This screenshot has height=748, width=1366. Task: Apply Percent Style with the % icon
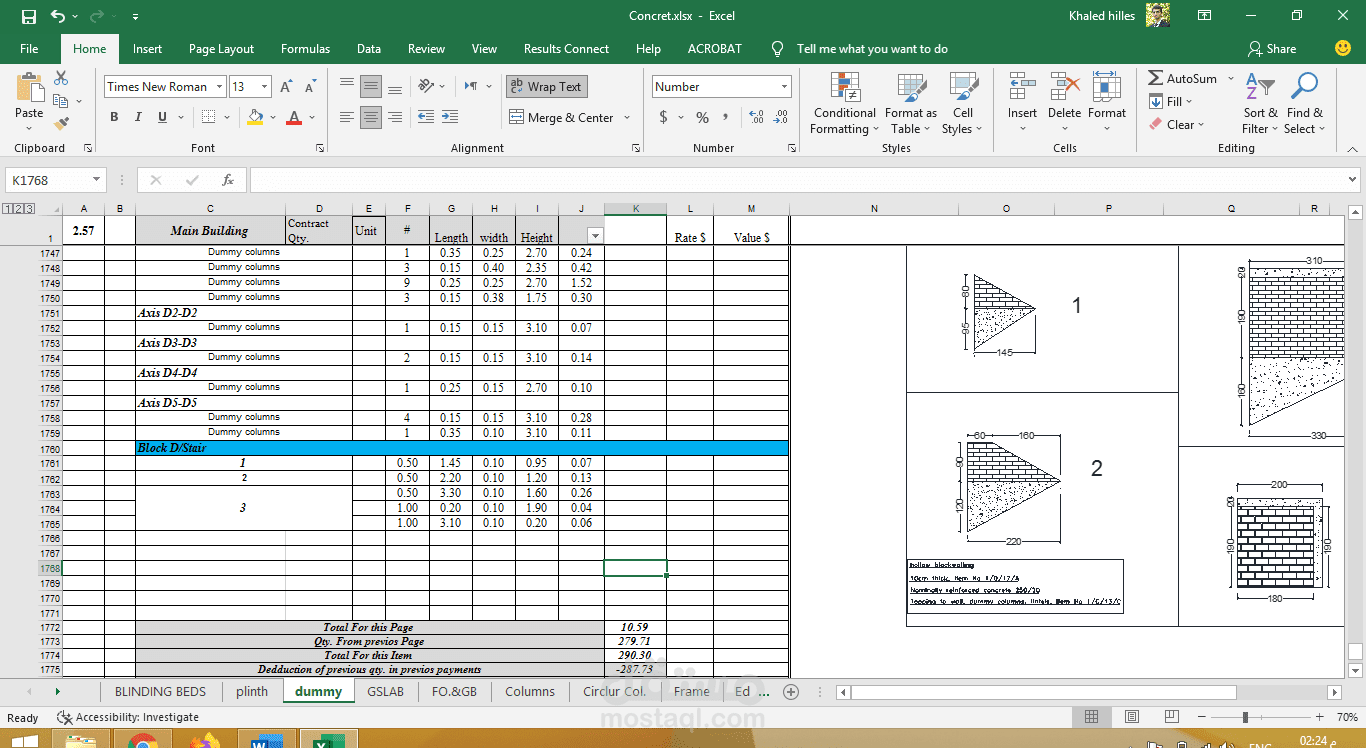pos(702,117)
